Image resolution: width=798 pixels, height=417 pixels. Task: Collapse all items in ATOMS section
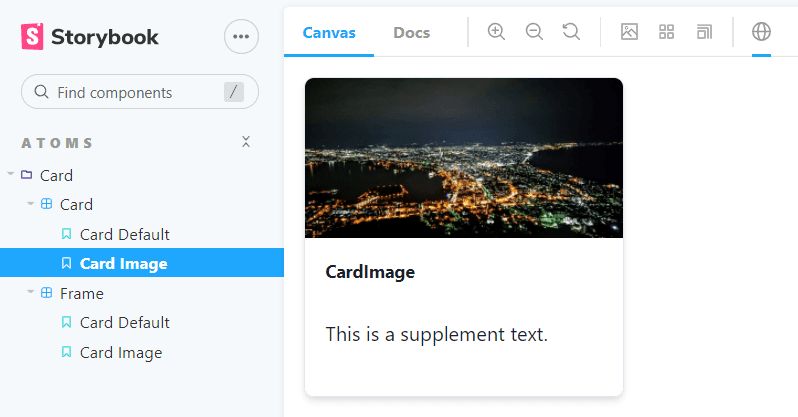[246, 142]
